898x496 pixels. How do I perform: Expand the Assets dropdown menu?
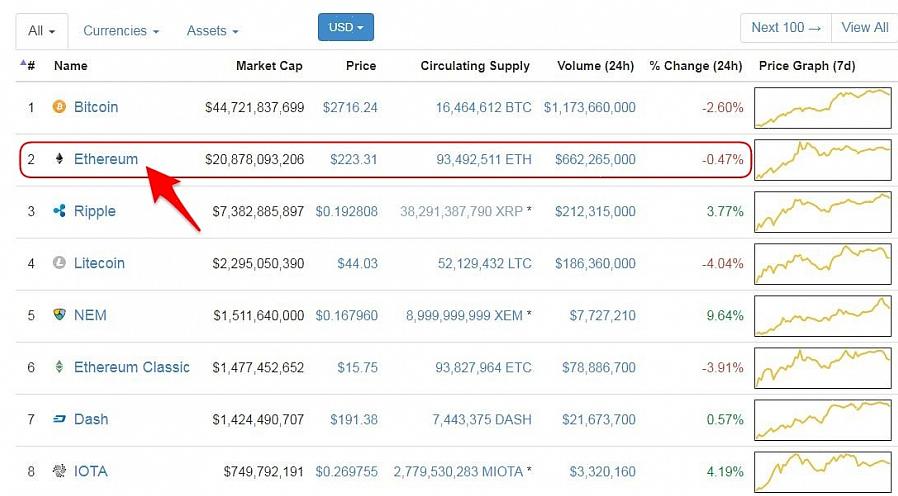tap(212, 31)
